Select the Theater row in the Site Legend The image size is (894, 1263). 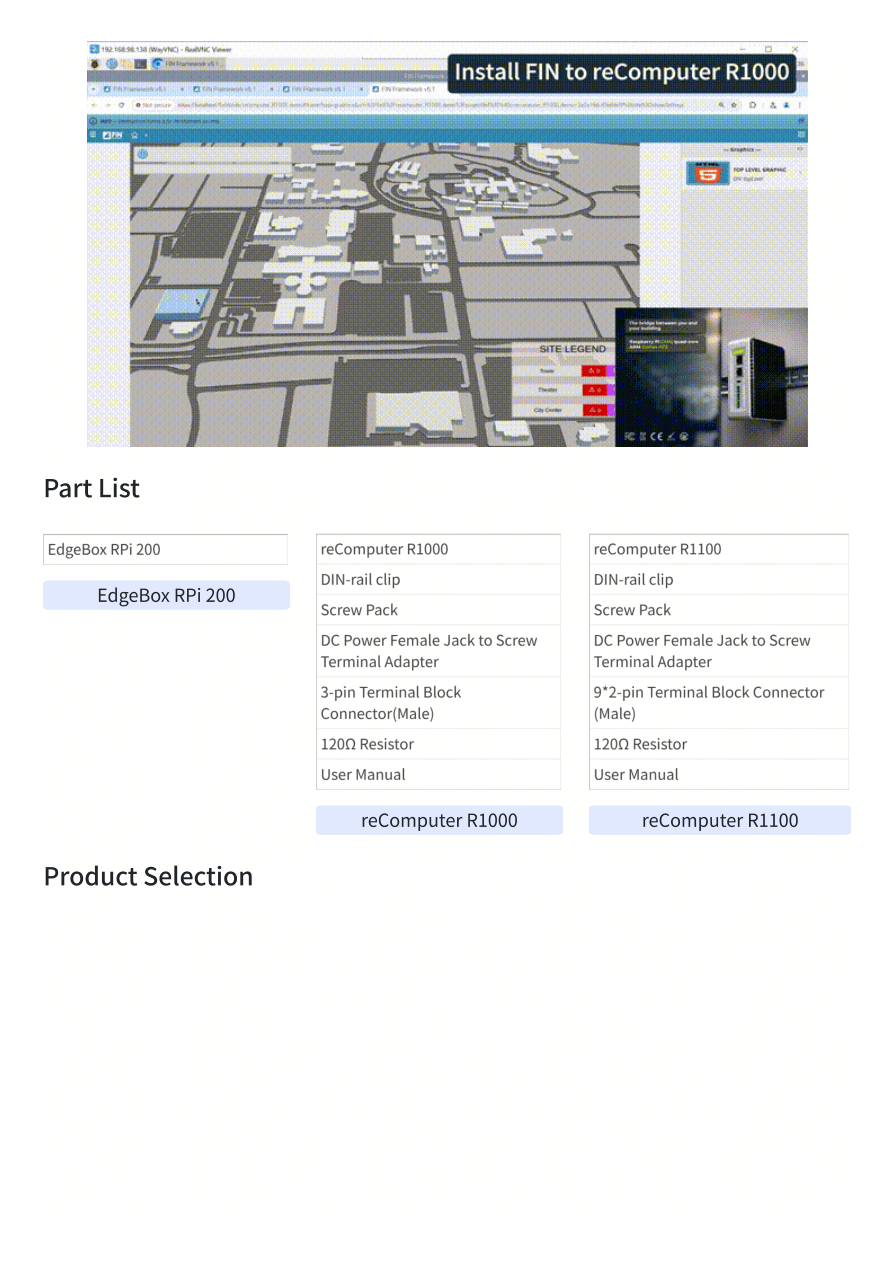click(x=563, y=389)
